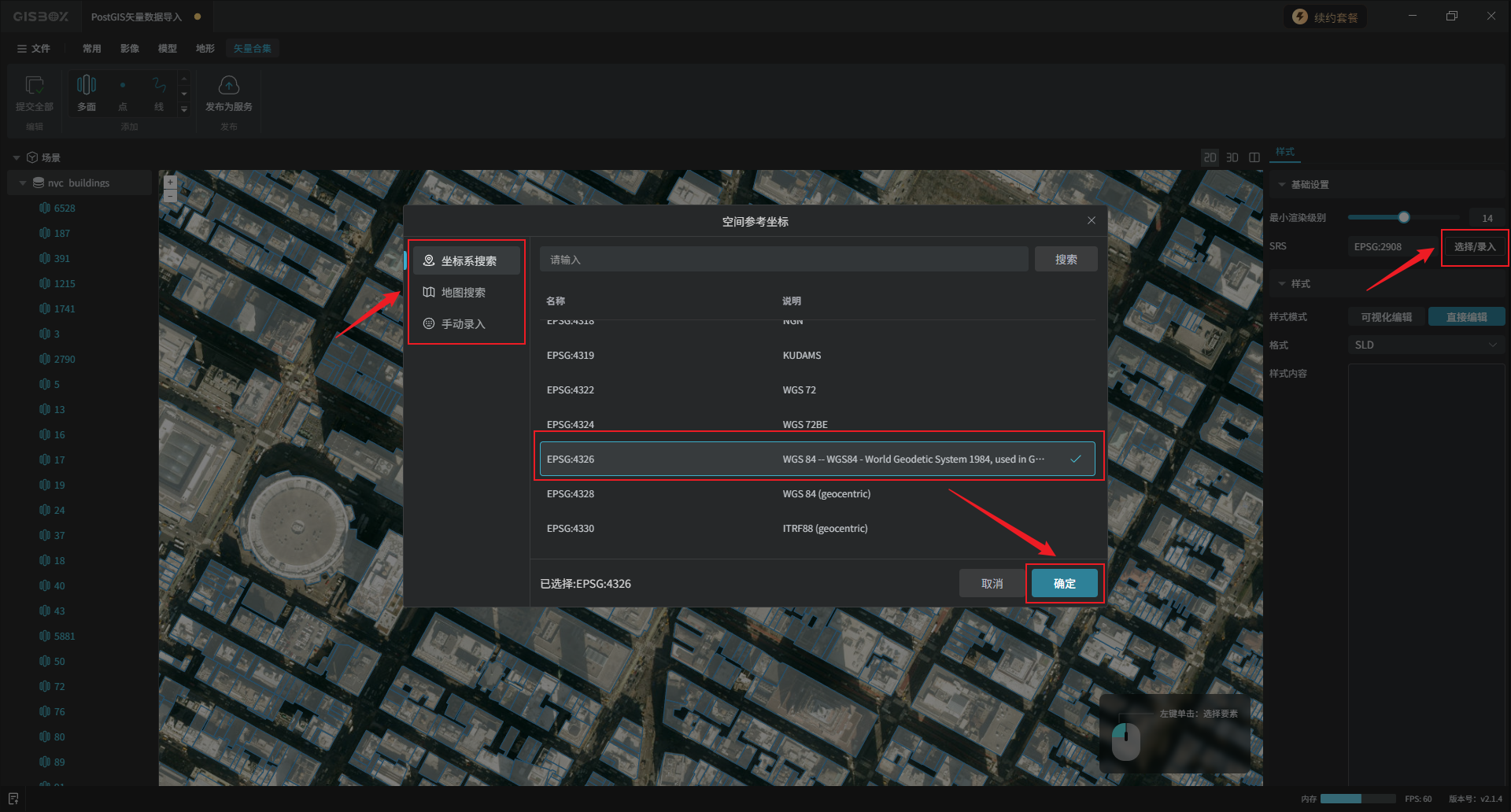1511x812 pixels.
Task: Close the 空间参考坐标 dialog
Action: click(x=1091, y=220)
